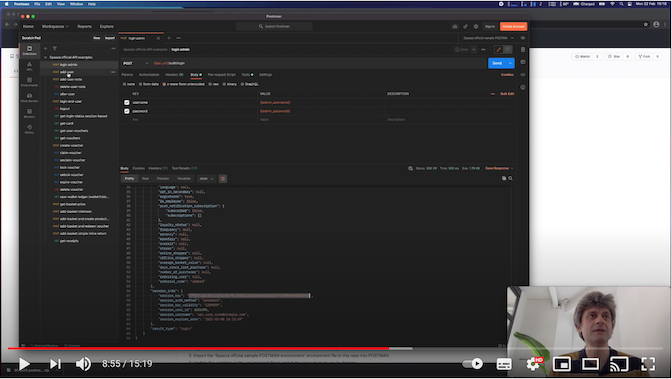Open the Send button dropdown arrow
The image size is (672, 379).
click(x=510, y=63)
